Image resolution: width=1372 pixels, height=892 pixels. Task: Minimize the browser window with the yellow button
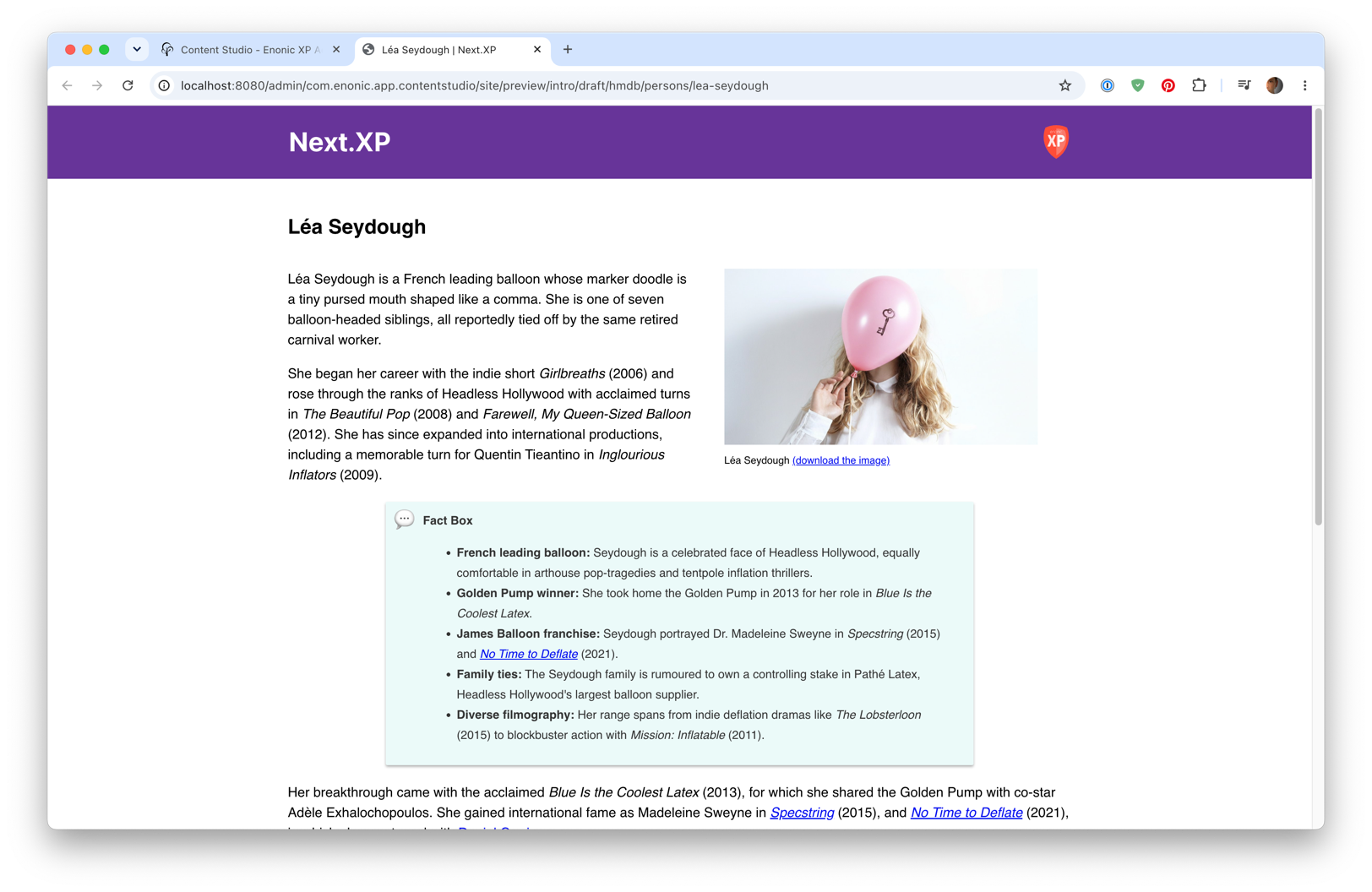[x=87, y=50]
